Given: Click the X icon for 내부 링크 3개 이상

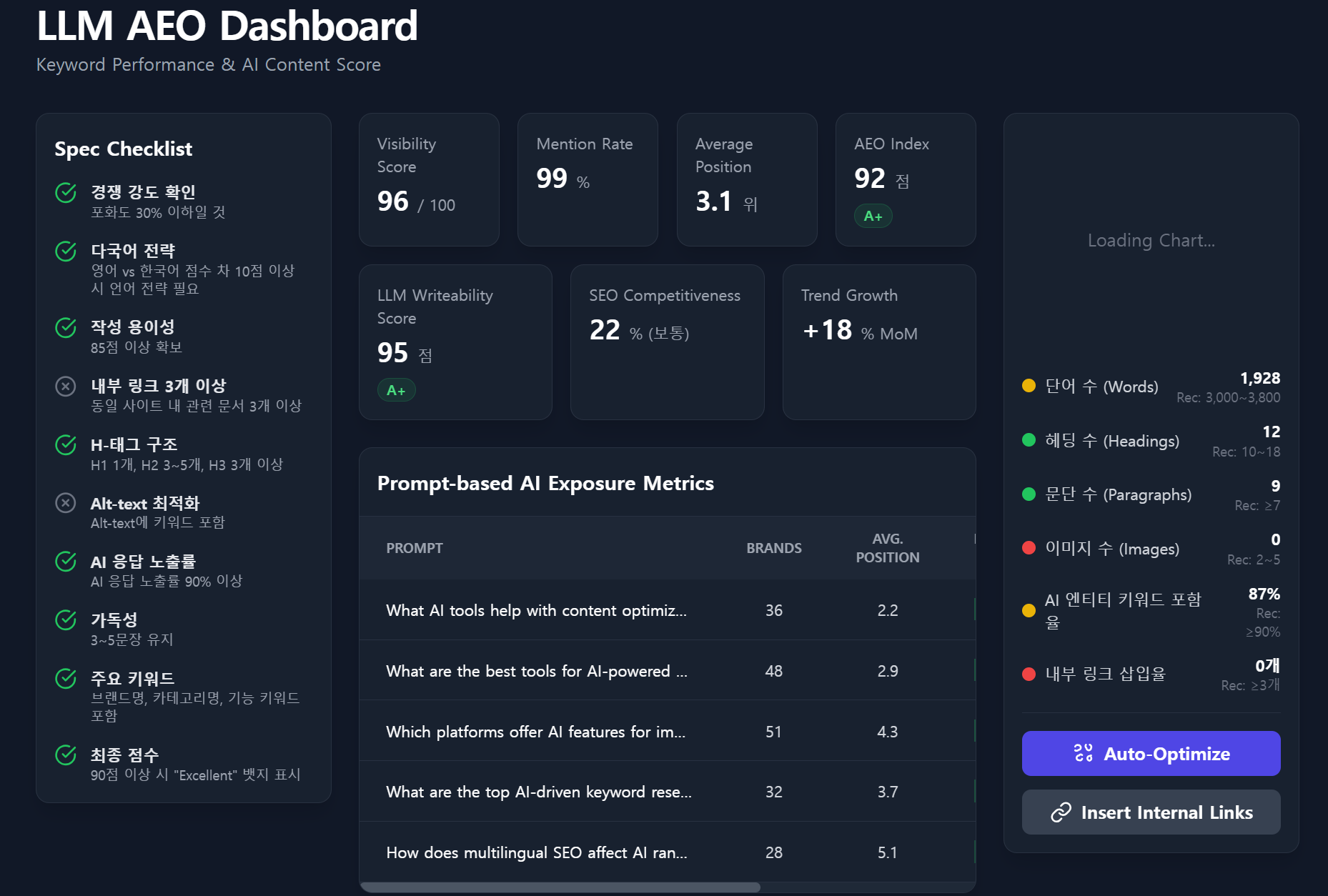Looking at the screenshot, I should pos(66,387).
